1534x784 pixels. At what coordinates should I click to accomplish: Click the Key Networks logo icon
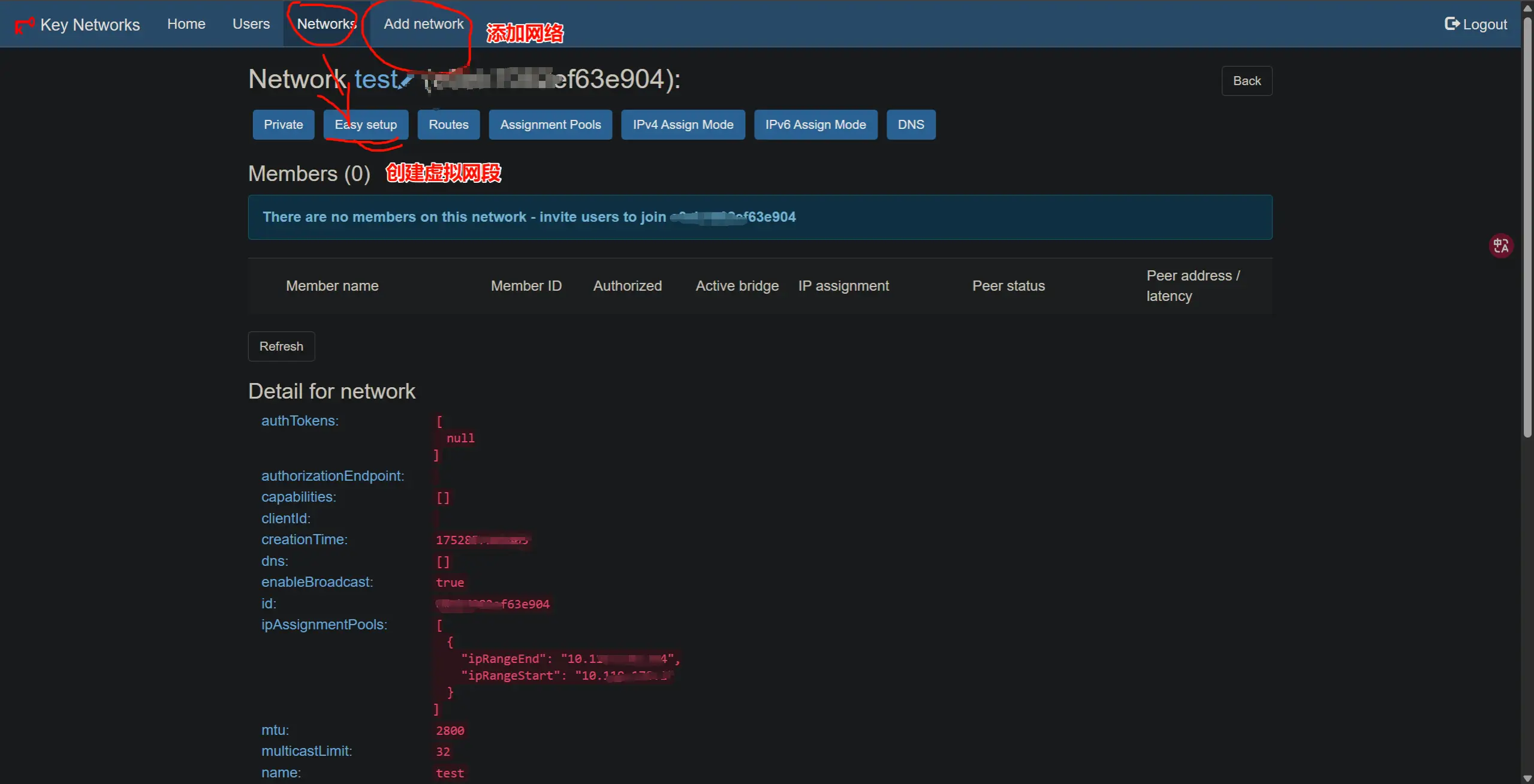25,25
